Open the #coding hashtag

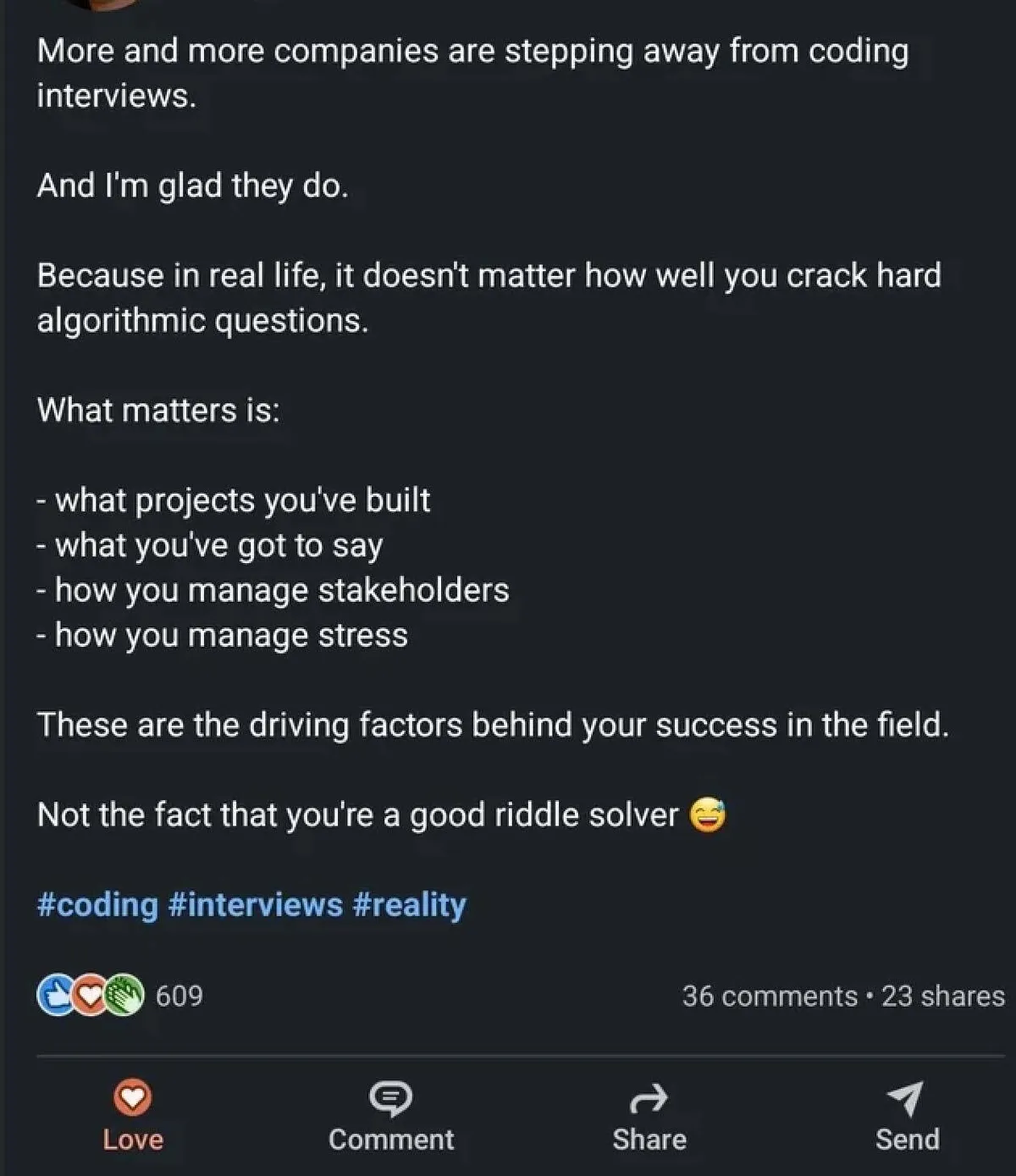(97, 905)
